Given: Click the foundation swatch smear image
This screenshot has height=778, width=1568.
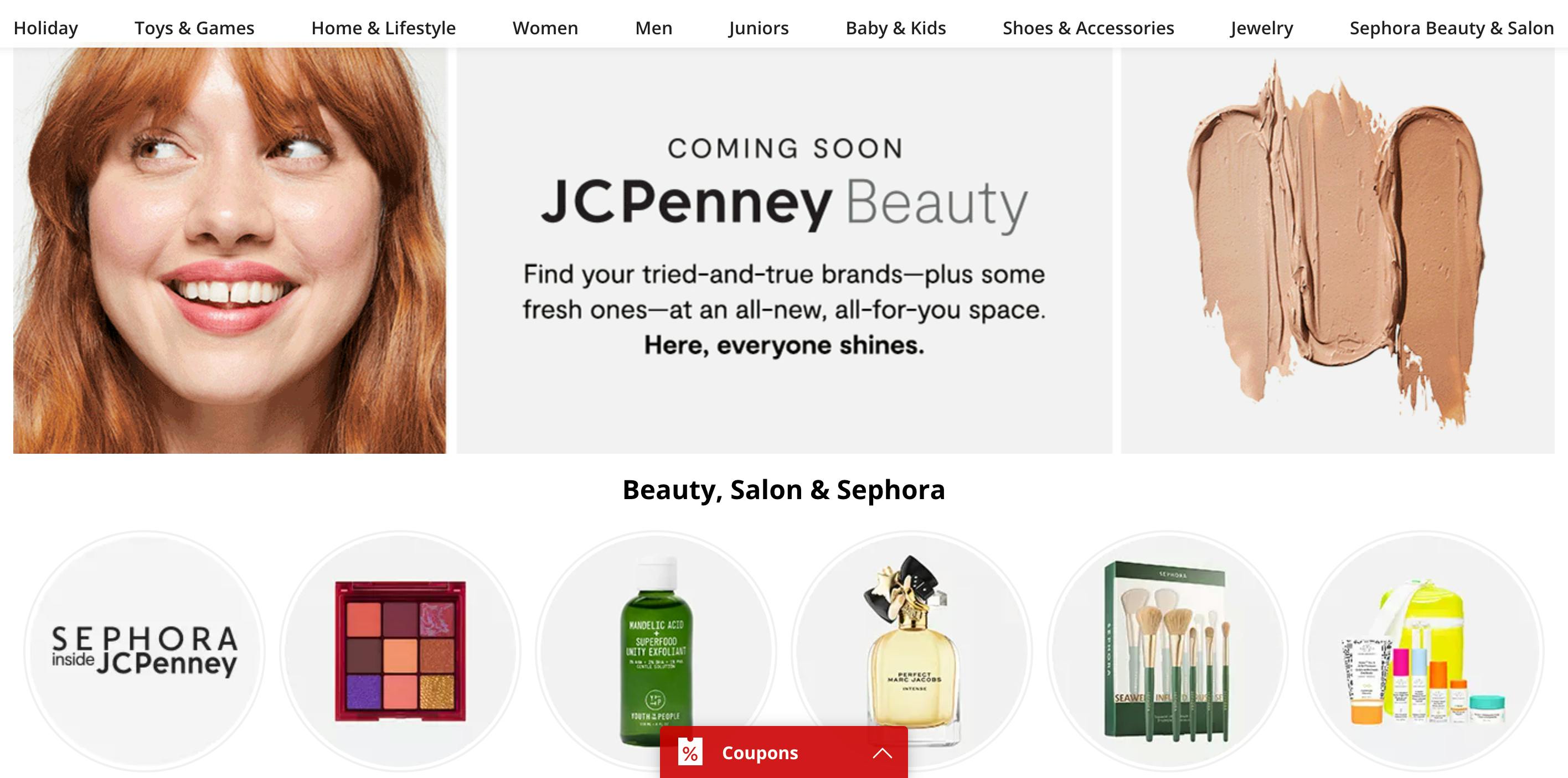Looking at the screenshot, I should tap(1338, 250).
